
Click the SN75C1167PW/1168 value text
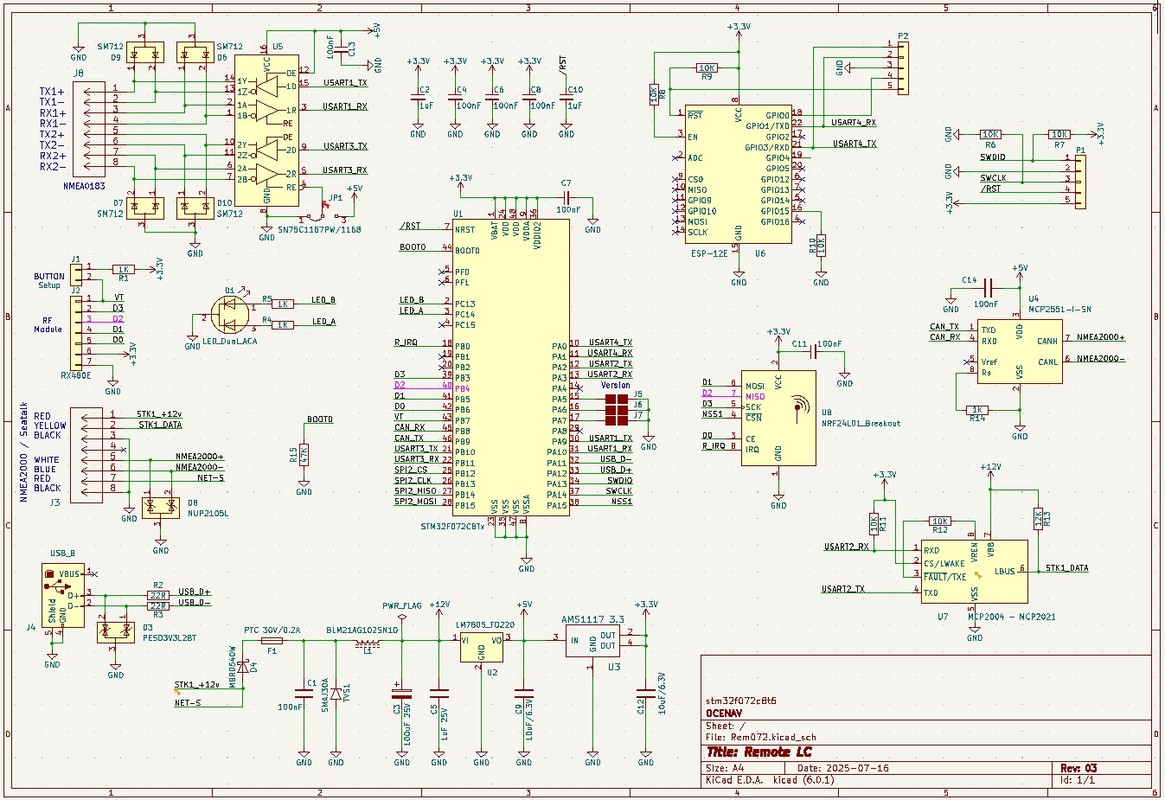pyautogui.click(x=319, y=230)
